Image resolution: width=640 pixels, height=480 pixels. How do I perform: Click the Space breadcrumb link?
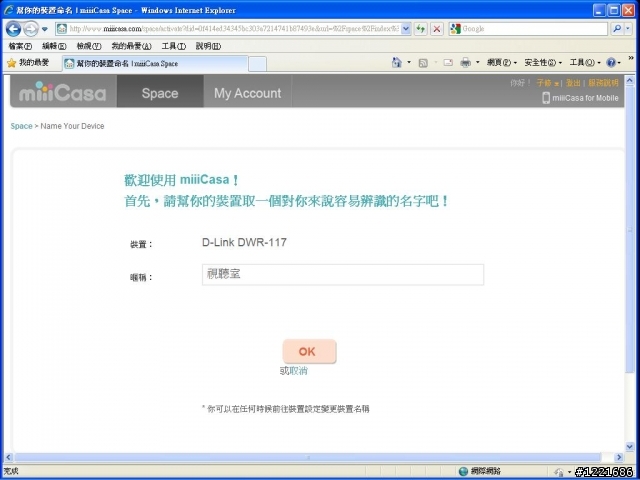(x=21, y=126)
